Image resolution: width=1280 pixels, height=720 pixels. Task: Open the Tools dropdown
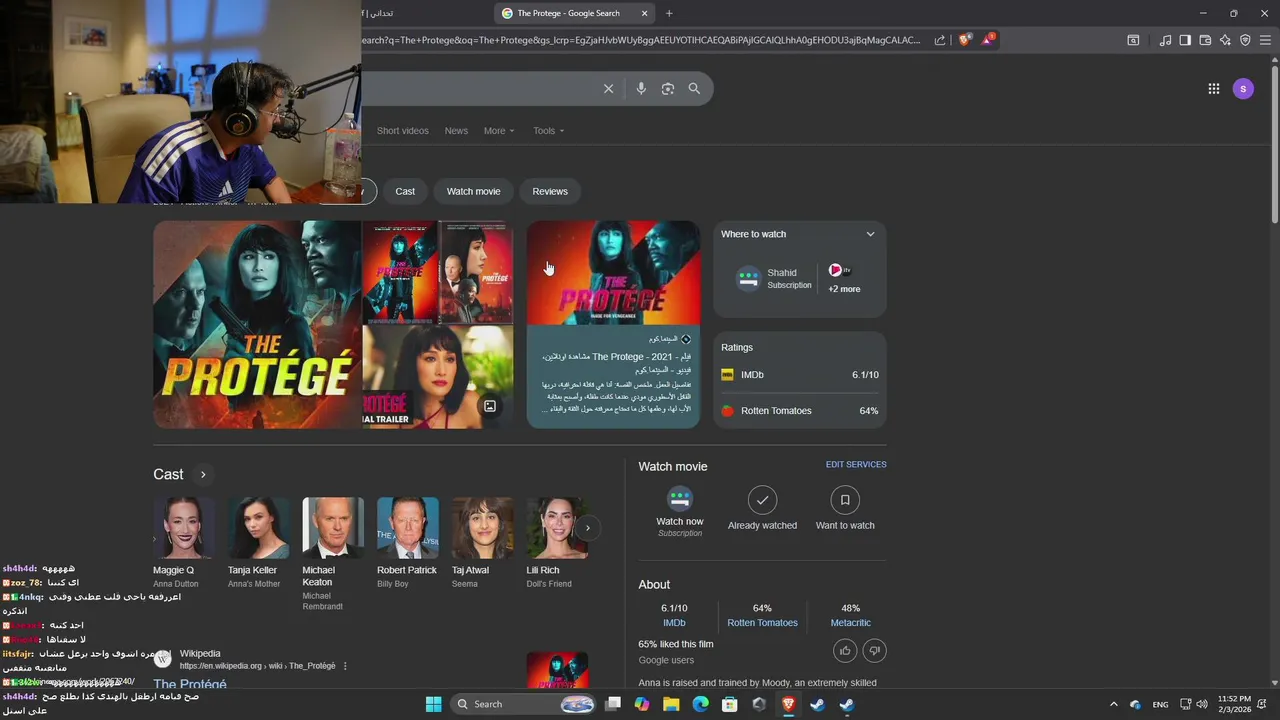(548, 131)
